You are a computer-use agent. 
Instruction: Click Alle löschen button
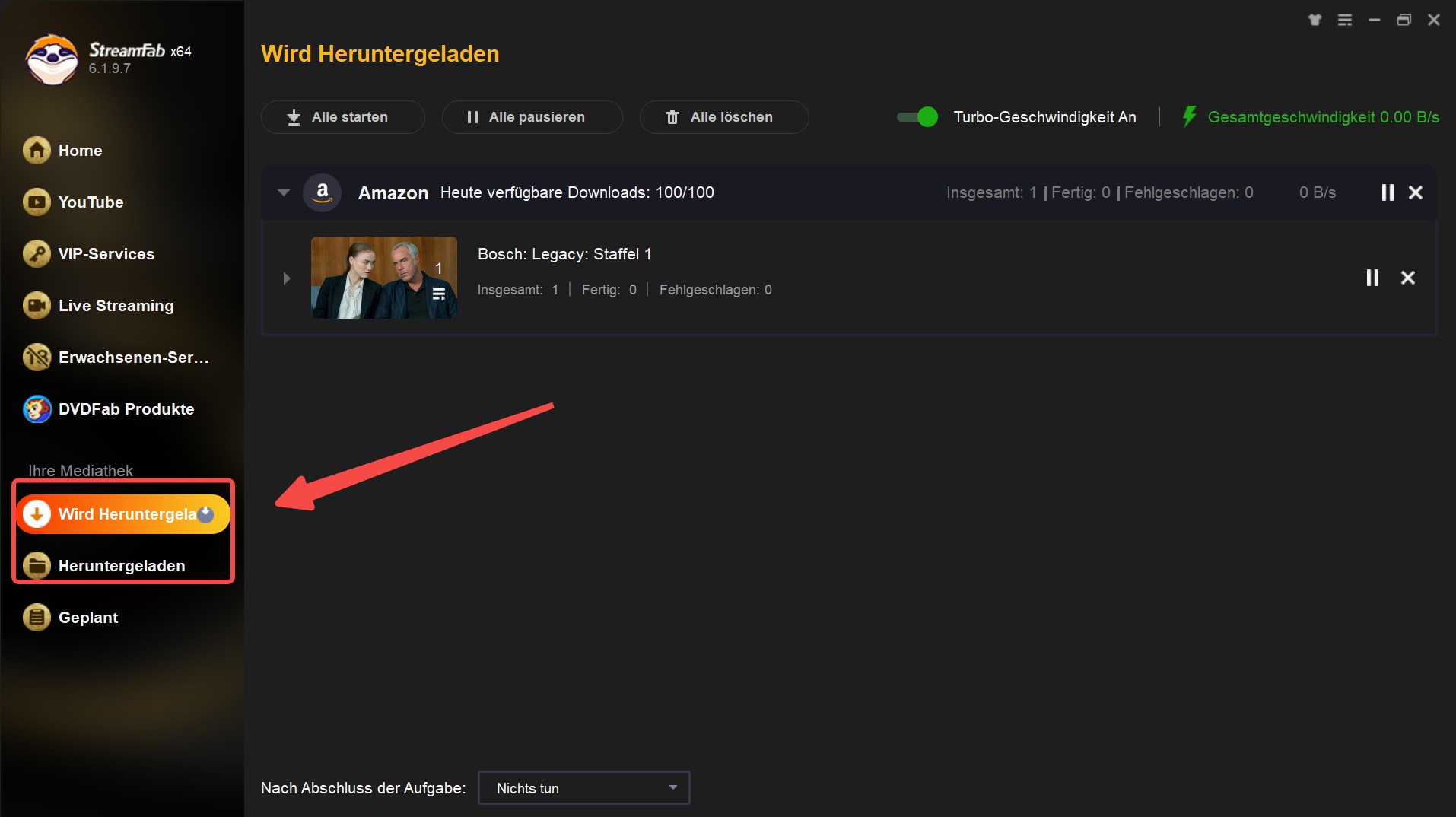coord(723,117)
